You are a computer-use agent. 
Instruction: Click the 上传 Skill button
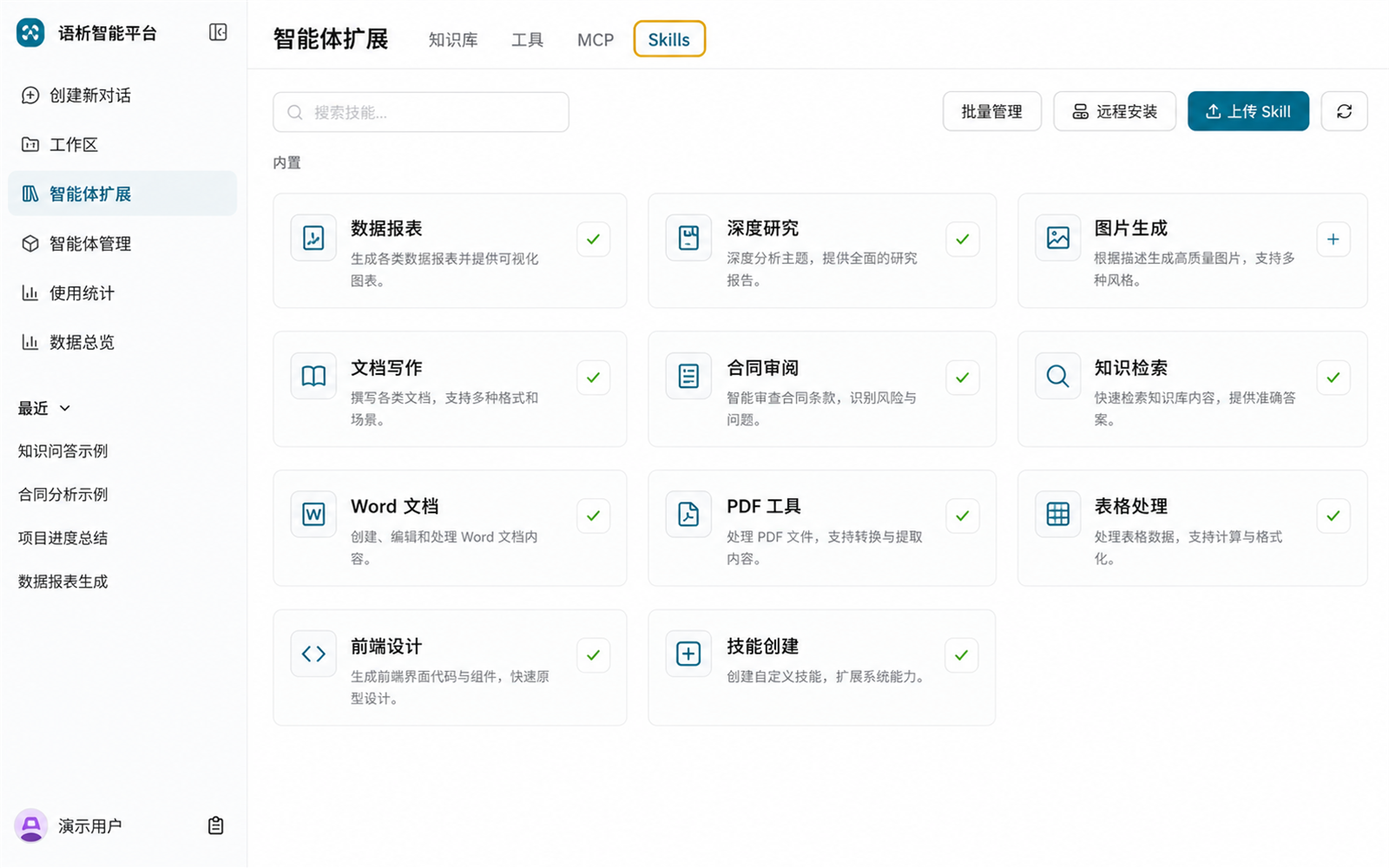[1248, 111]
